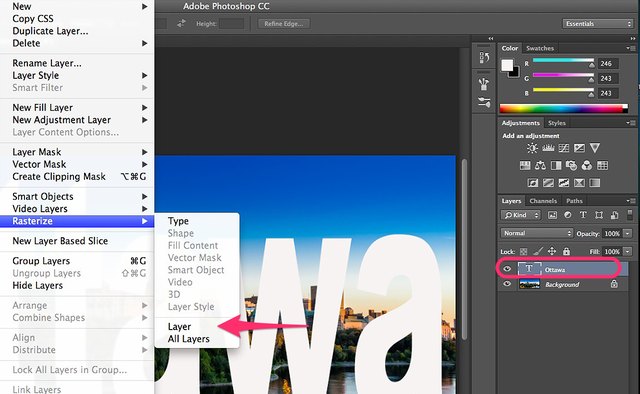Add a Brightness/Contrast adjustment
Viewport: 640px width, 394px height.
[x=532, y=148]
